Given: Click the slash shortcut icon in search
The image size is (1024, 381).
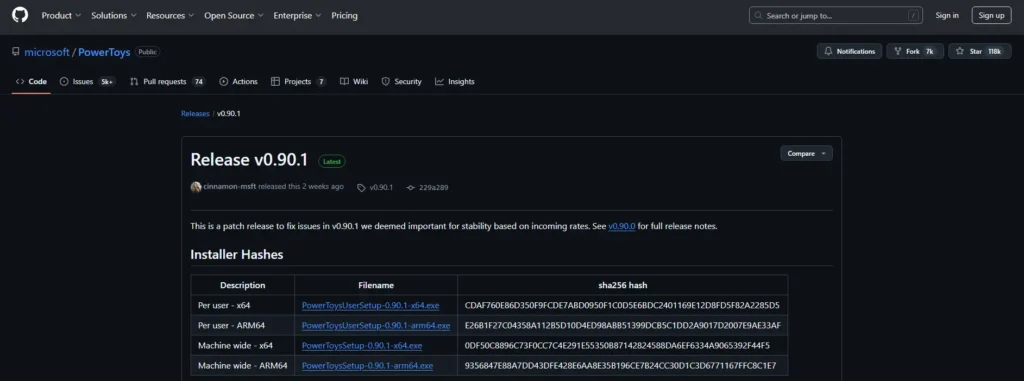Looking at the screenshot, I should click(913, 16).
